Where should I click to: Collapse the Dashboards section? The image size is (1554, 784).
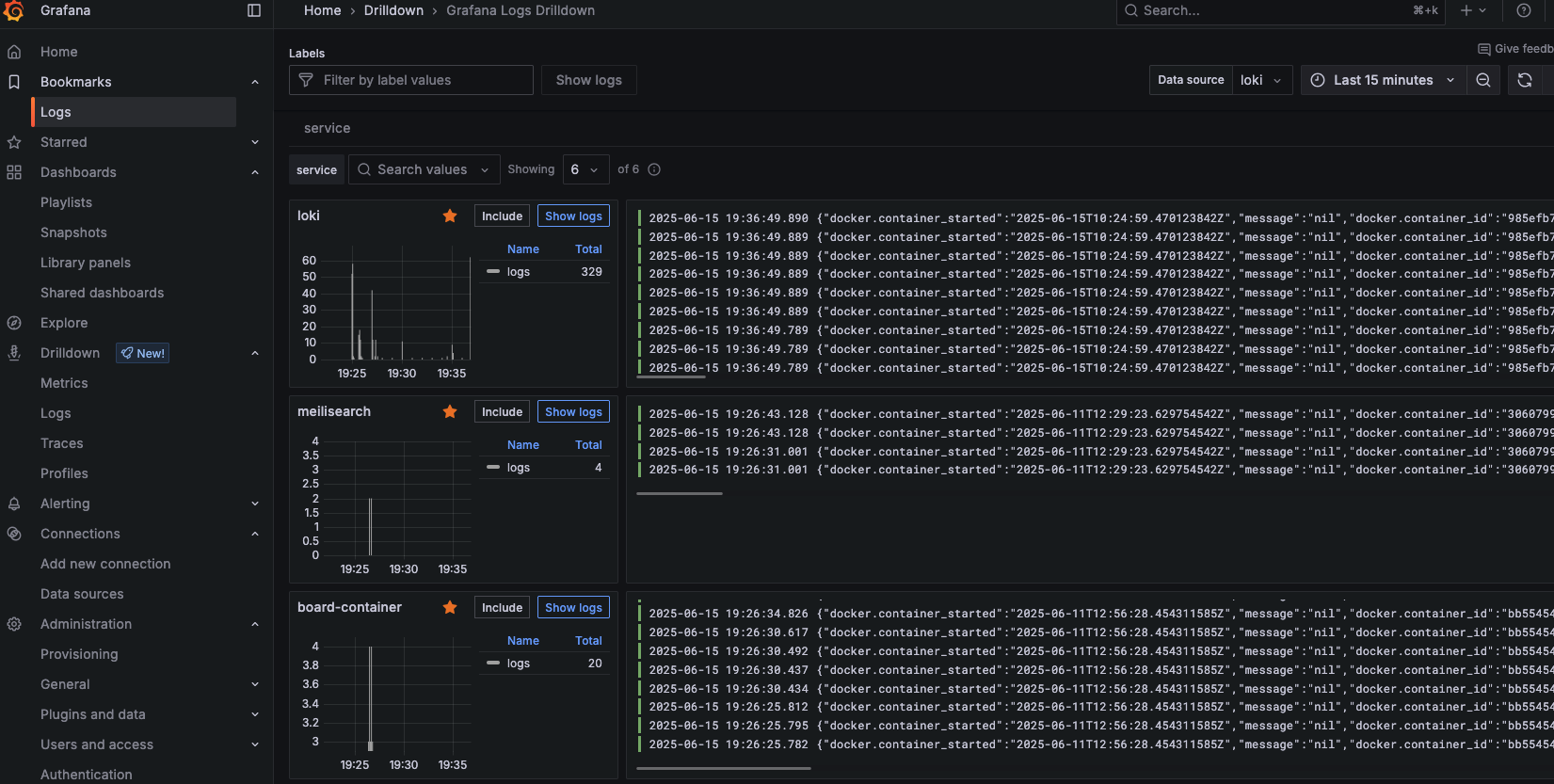pyautogui.click(x=255, y=172)
